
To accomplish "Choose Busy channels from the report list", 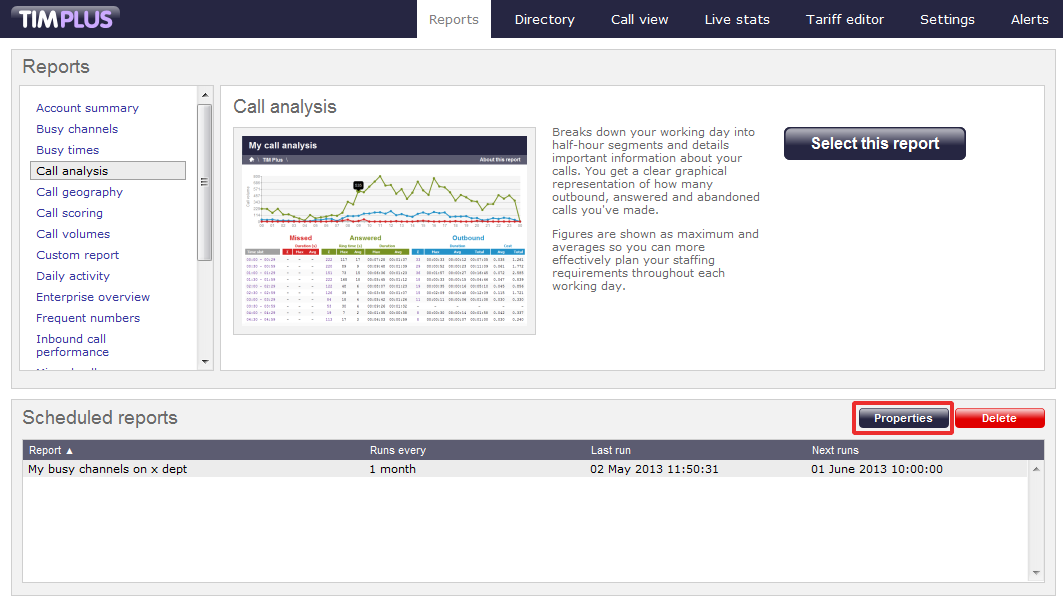I will [77, 129].
